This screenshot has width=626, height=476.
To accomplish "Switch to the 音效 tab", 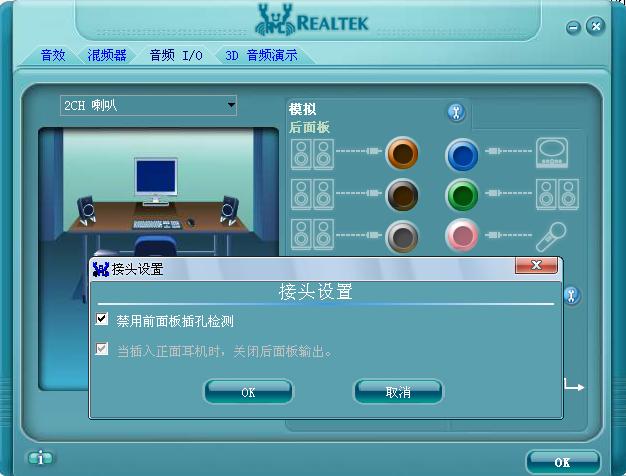I will 53,55.
